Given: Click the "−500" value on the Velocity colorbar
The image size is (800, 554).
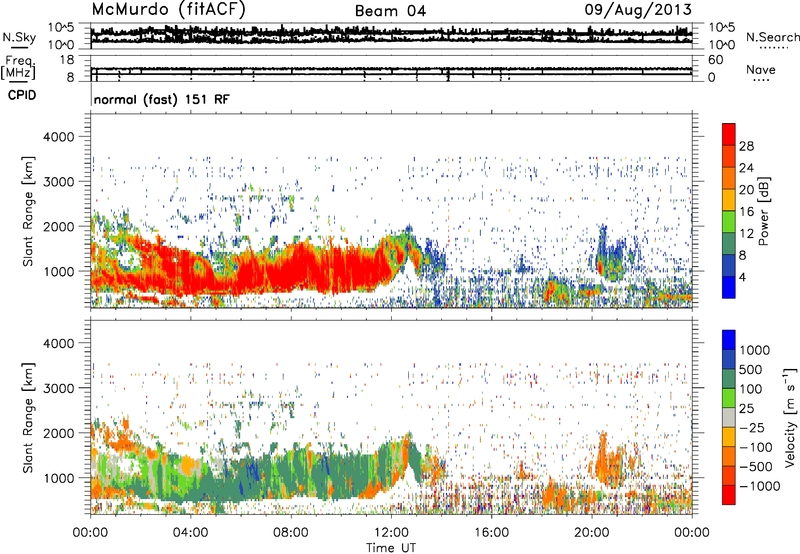Looking at the screenshot, I should [x=756, y=467].
